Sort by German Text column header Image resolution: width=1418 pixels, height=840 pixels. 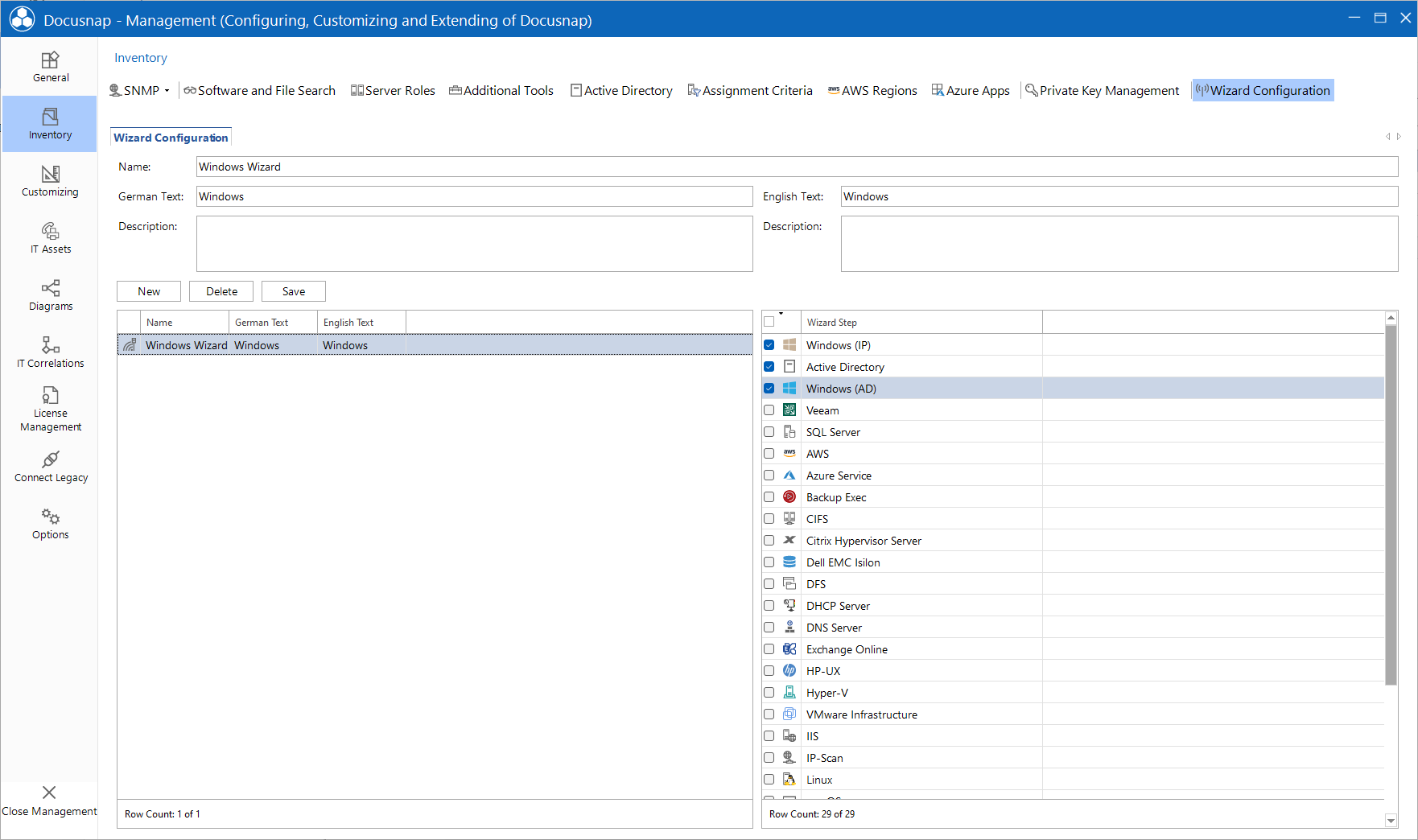(x=273, y=322)
